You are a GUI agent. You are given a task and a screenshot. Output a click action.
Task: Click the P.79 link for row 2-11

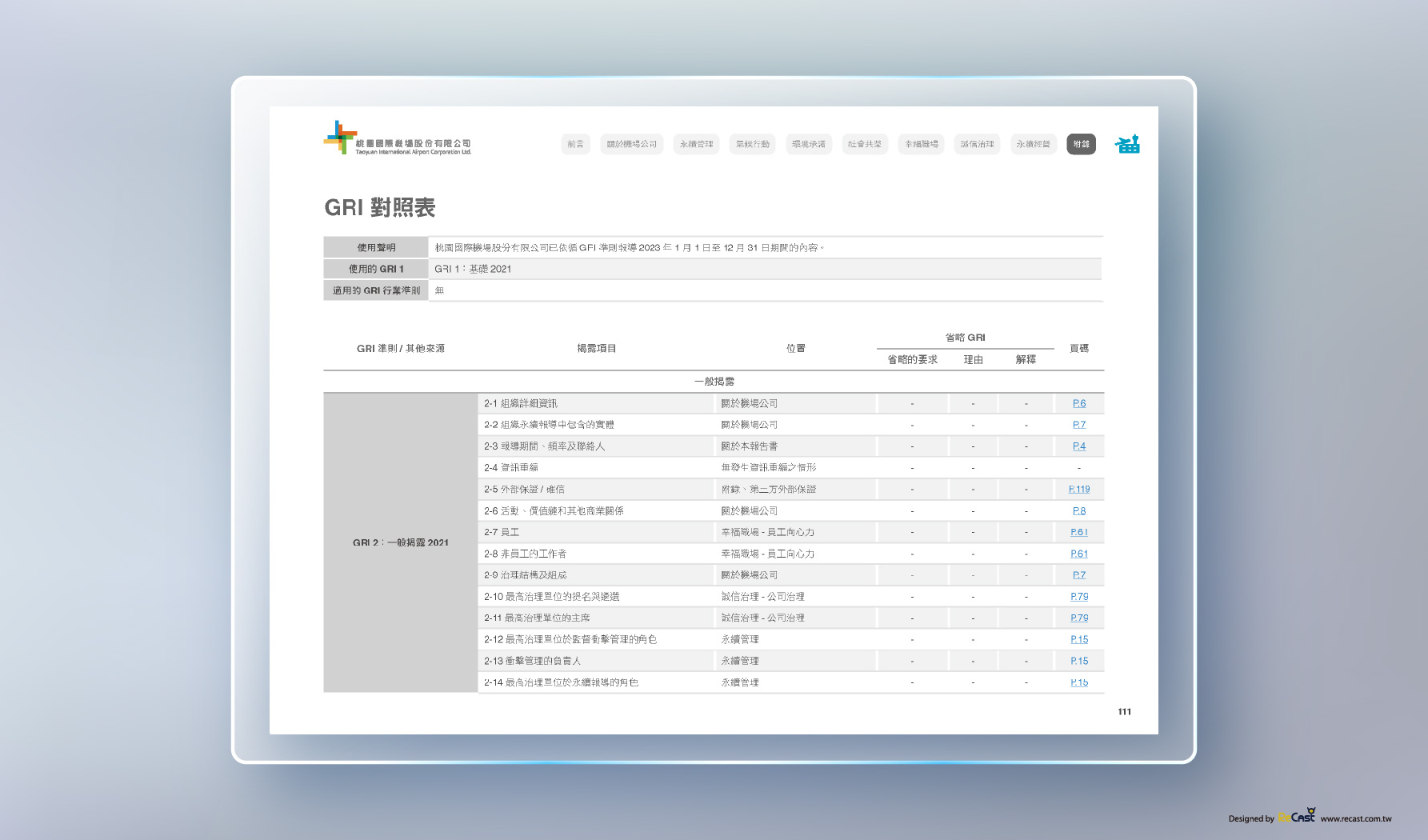(1079, 618)
